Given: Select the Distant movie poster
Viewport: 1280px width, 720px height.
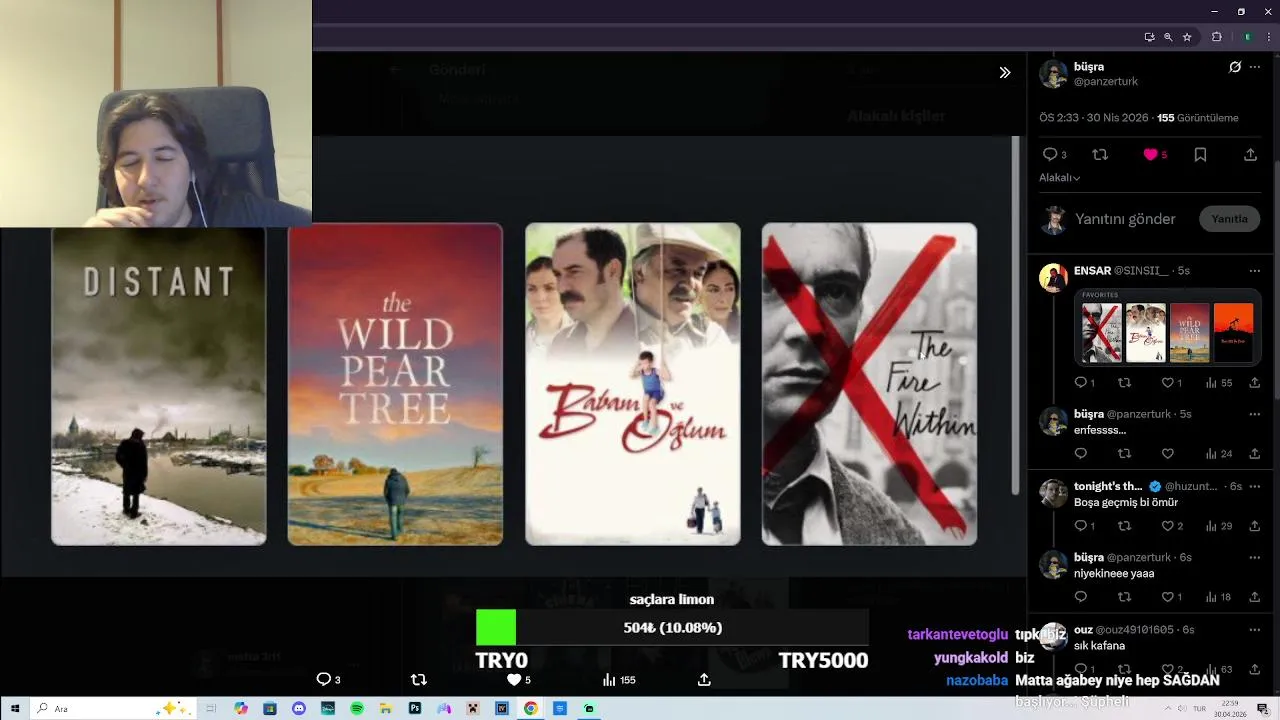Looking at the screenshot, I should (159, 385).
